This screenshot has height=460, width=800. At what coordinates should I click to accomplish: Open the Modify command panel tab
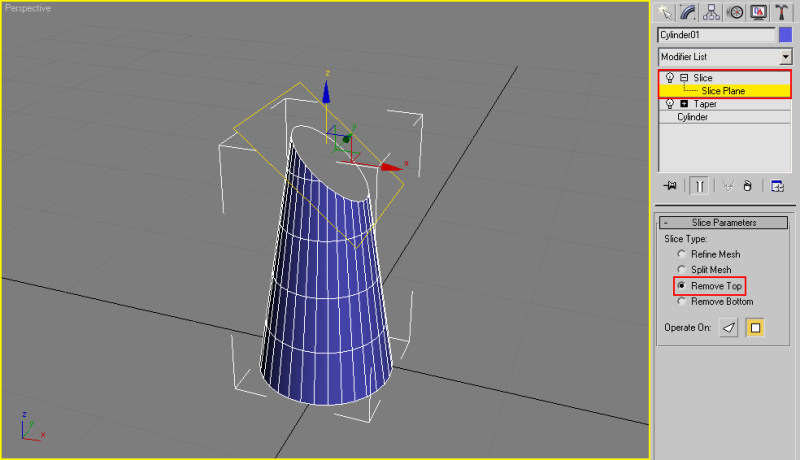pyautogui.click(x=688, y=12)
